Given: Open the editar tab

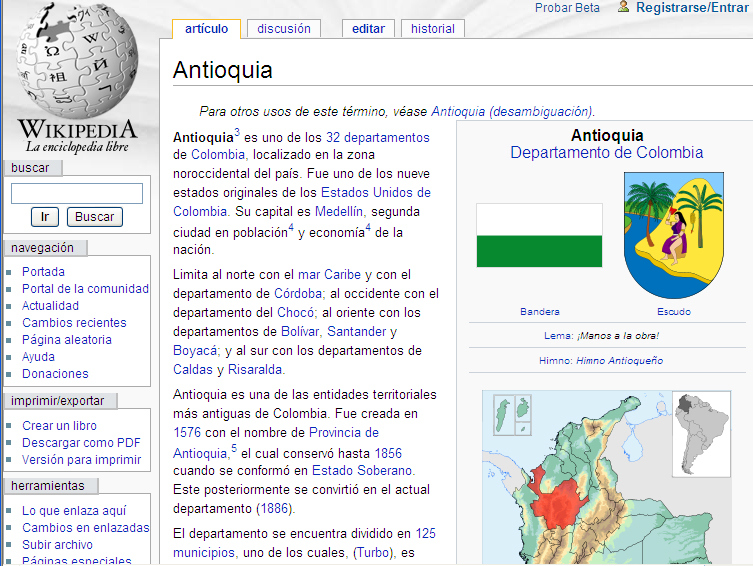Looking at the screenshot, I should (368, 29).
